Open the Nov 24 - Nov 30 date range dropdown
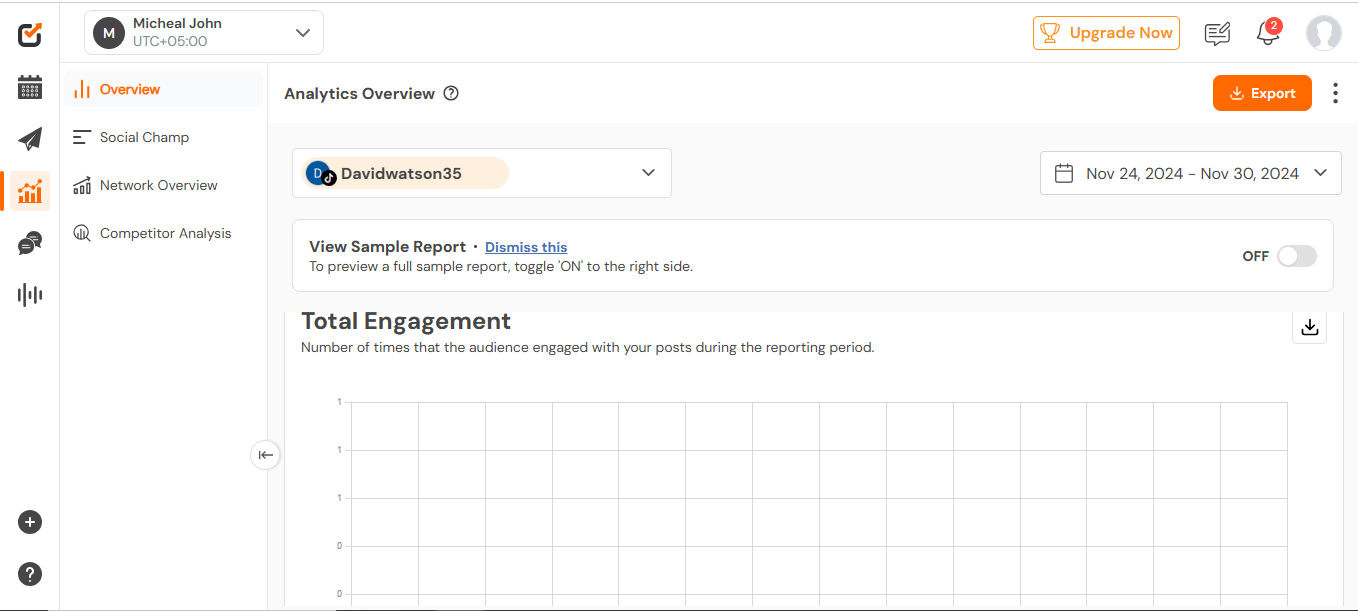 click(x=1191, y=173)
